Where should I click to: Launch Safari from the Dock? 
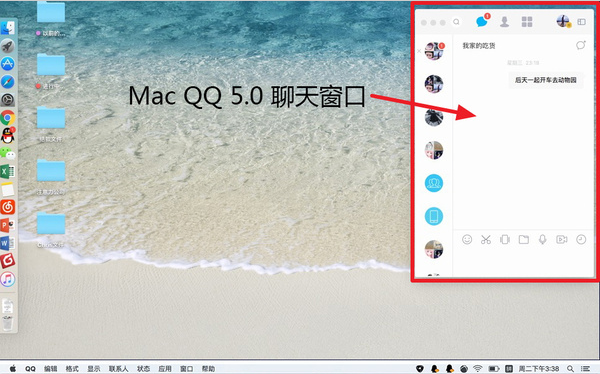coord(7,82)
